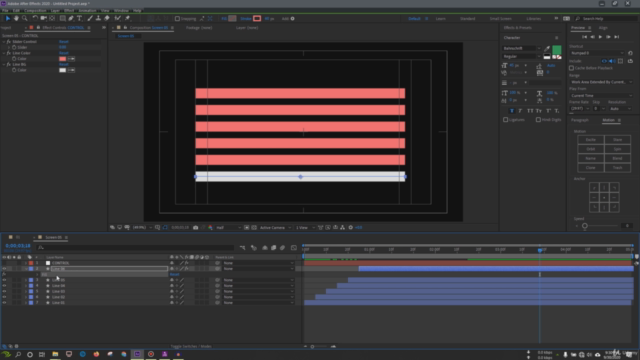Collapse the Line Color effect

[x=4, y=53]
